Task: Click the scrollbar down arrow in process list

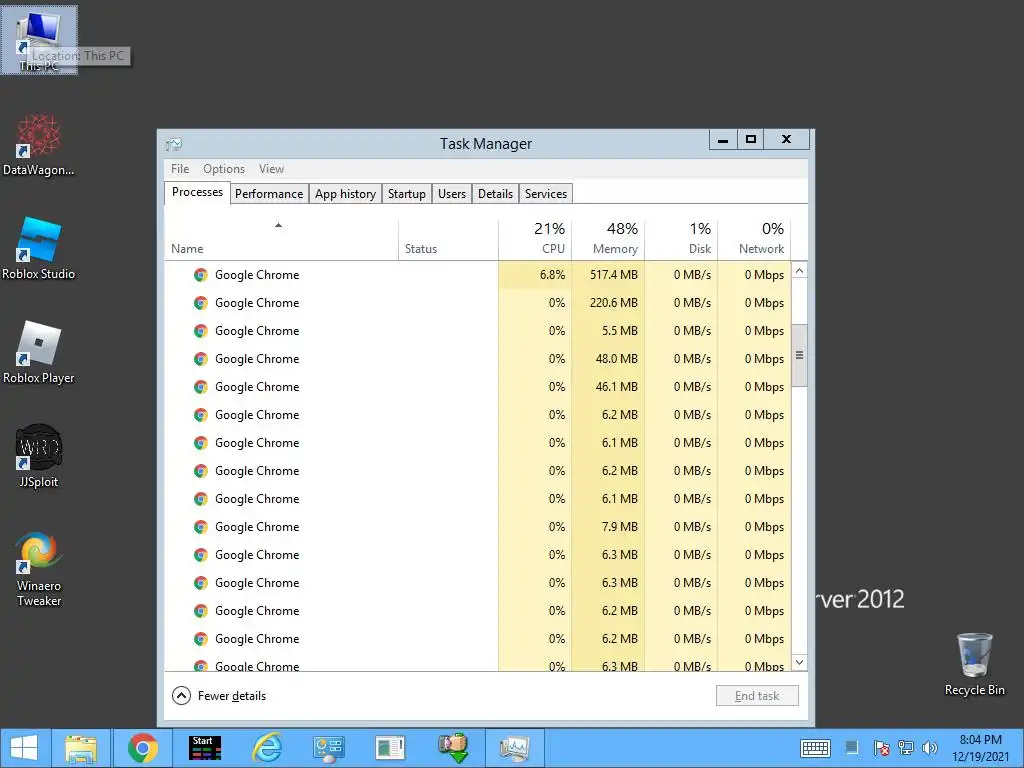Action: coord(799,662)
